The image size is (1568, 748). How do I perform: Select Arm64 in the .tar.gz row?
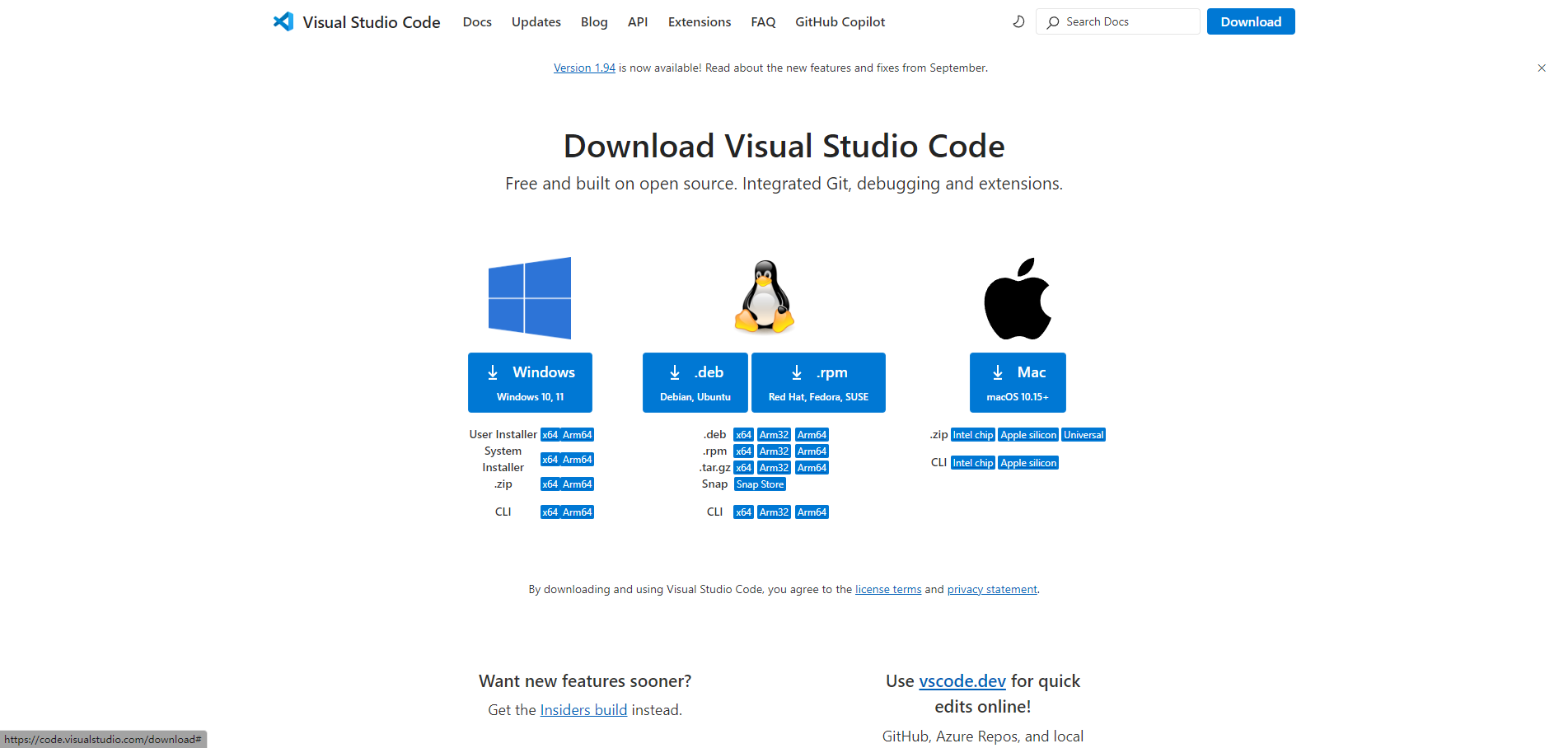[812, 468]
